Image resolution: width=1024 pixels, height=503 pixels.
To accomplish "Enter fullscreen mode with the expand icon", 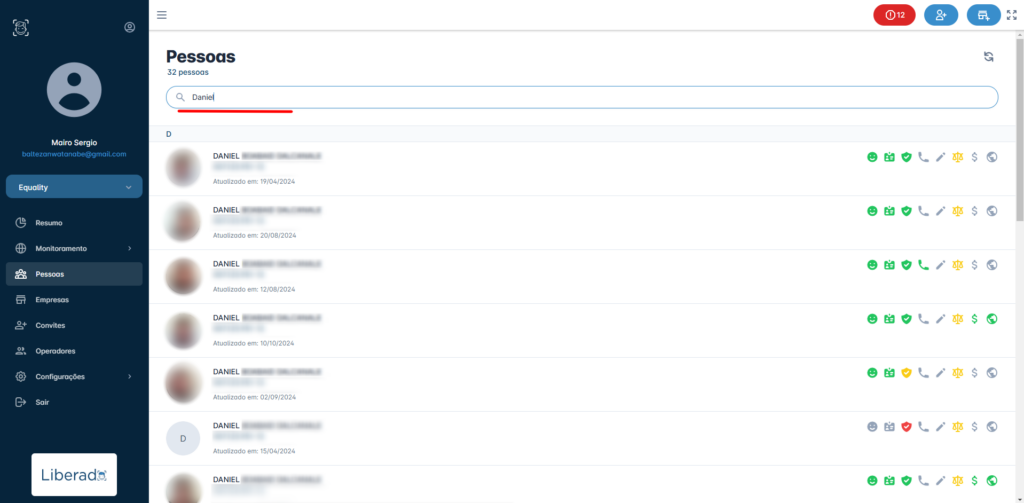I will (x=1012, y=15).
